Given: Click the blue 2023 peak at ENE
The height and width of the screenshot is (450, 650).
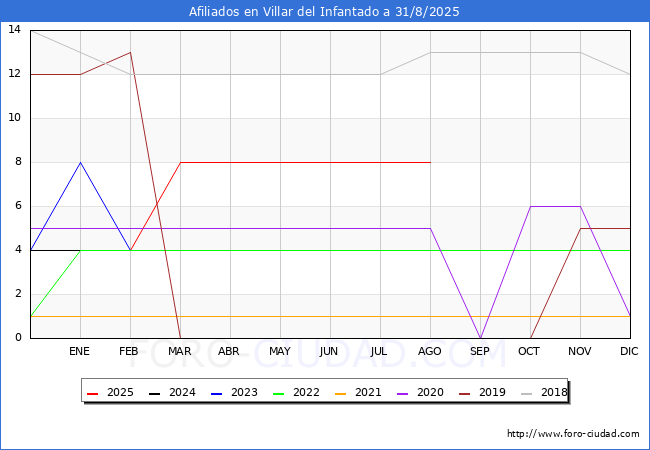Looking at the screenshot, I should coord(80,162).
